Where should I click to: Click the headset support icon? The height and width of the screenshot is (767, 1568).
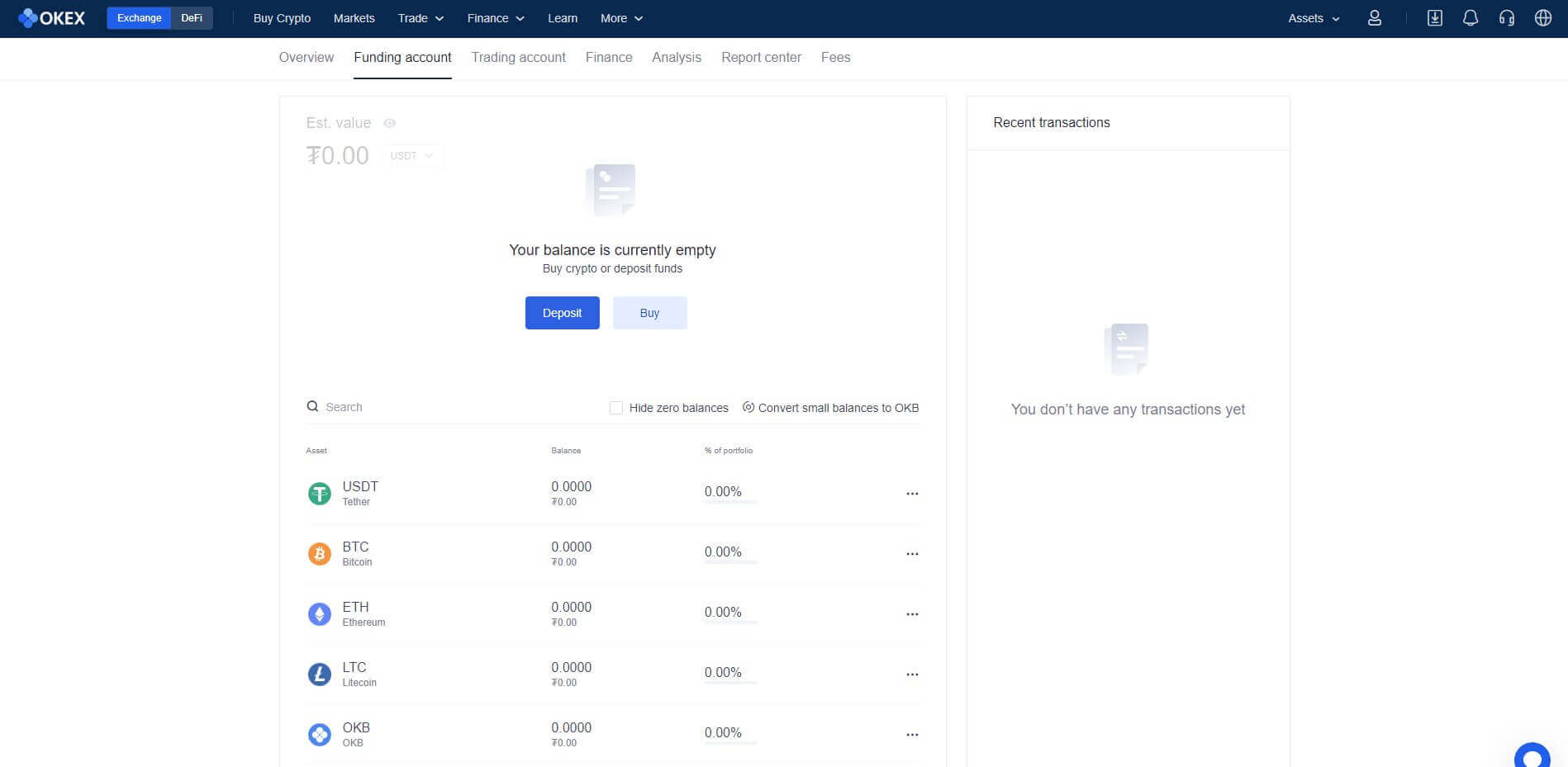(1506, 18)
